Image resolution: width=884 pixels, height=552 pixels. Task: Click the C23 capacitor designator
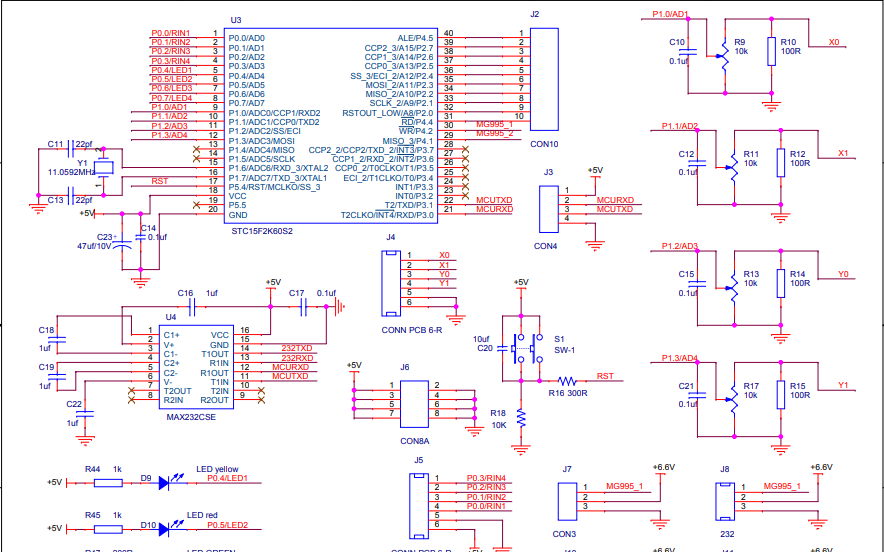click(x=105, y=237)
